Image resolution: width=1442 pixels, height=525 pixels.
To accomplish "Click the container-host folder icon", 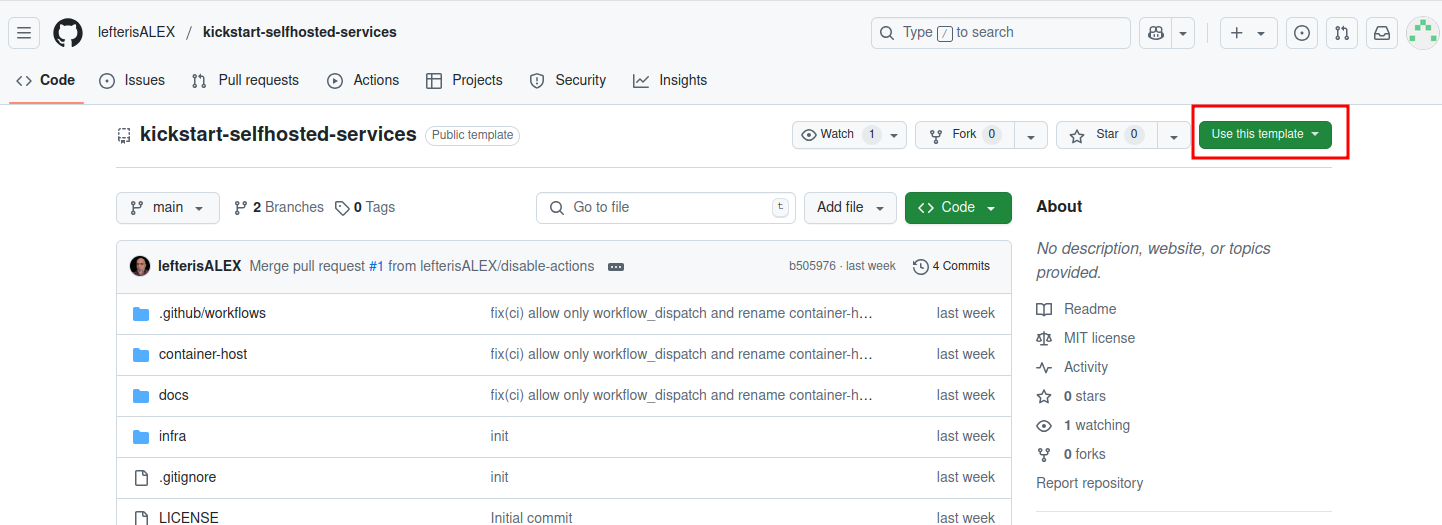I will 141,355.
